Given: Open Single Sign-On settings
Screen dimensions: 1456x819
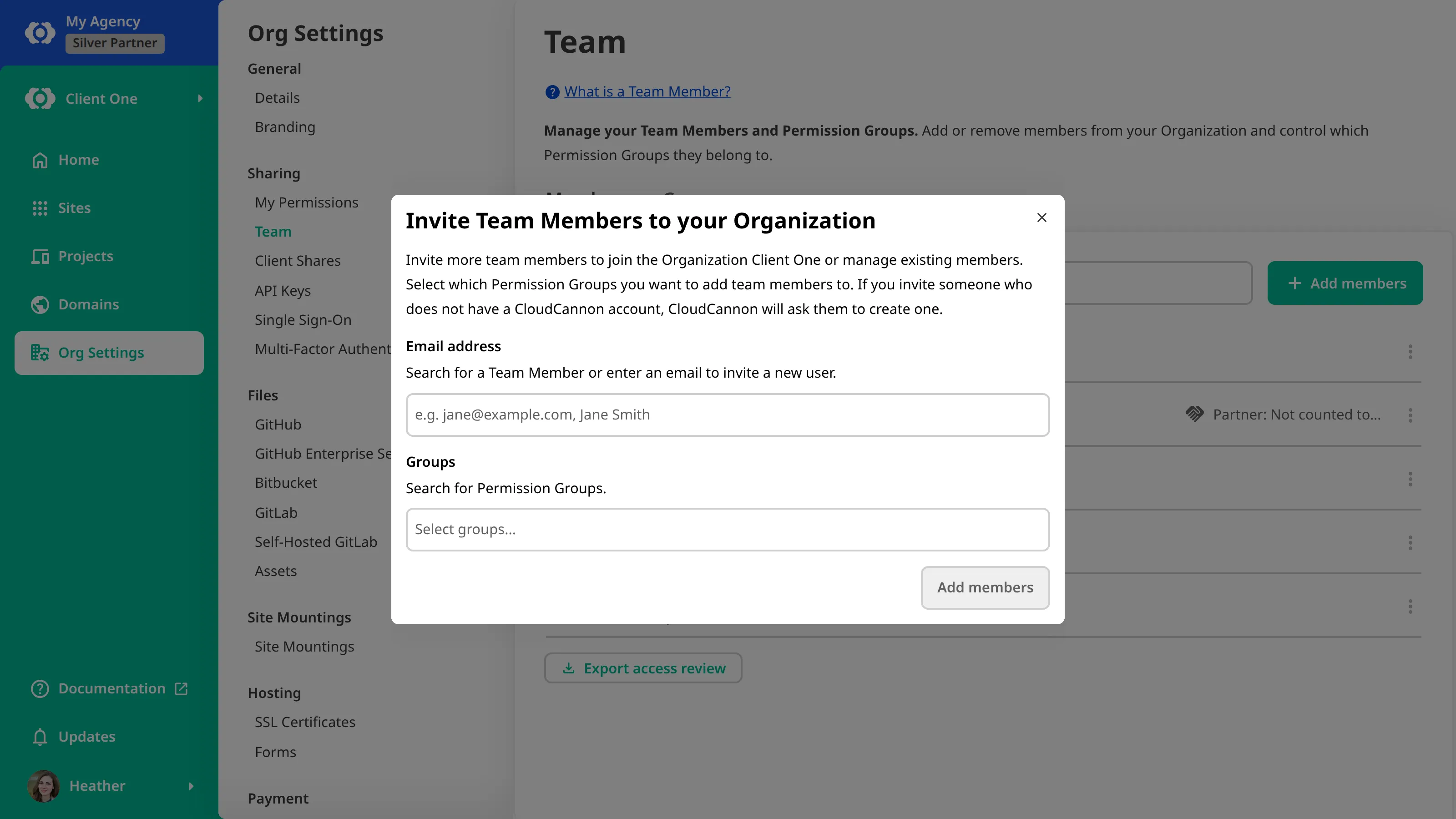Looking at the screenshot, I should [x=303, y=320].
